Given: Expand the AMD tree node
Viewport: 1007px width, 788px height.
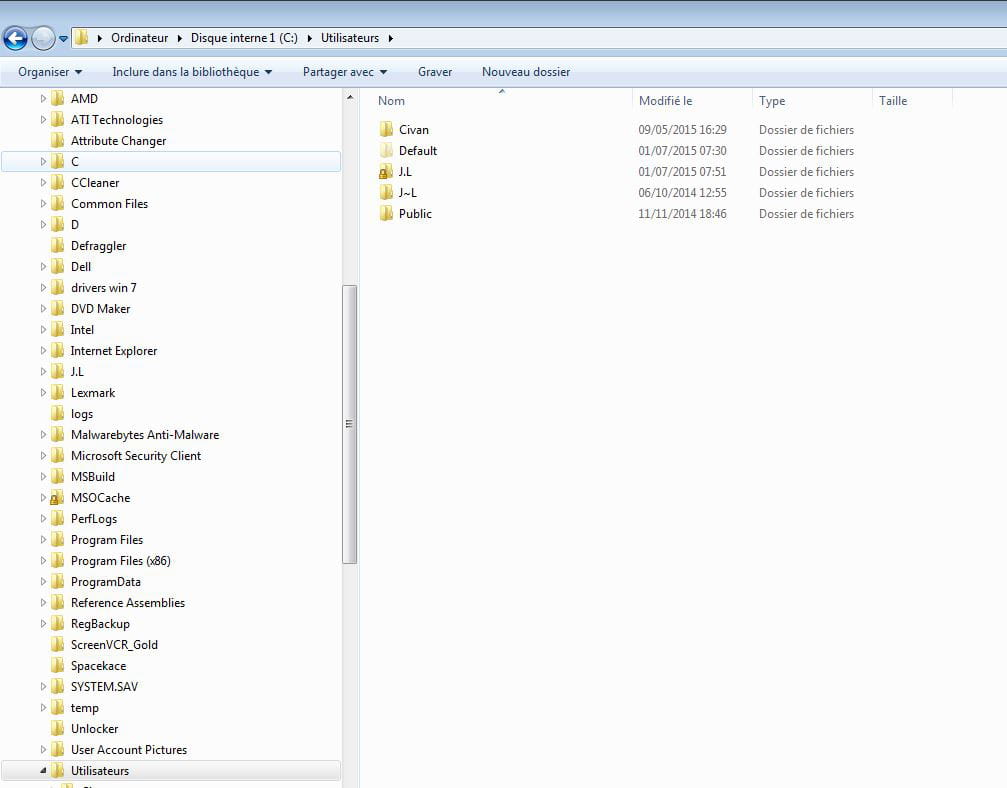Looking at the screenshot, I should [43, 98].
